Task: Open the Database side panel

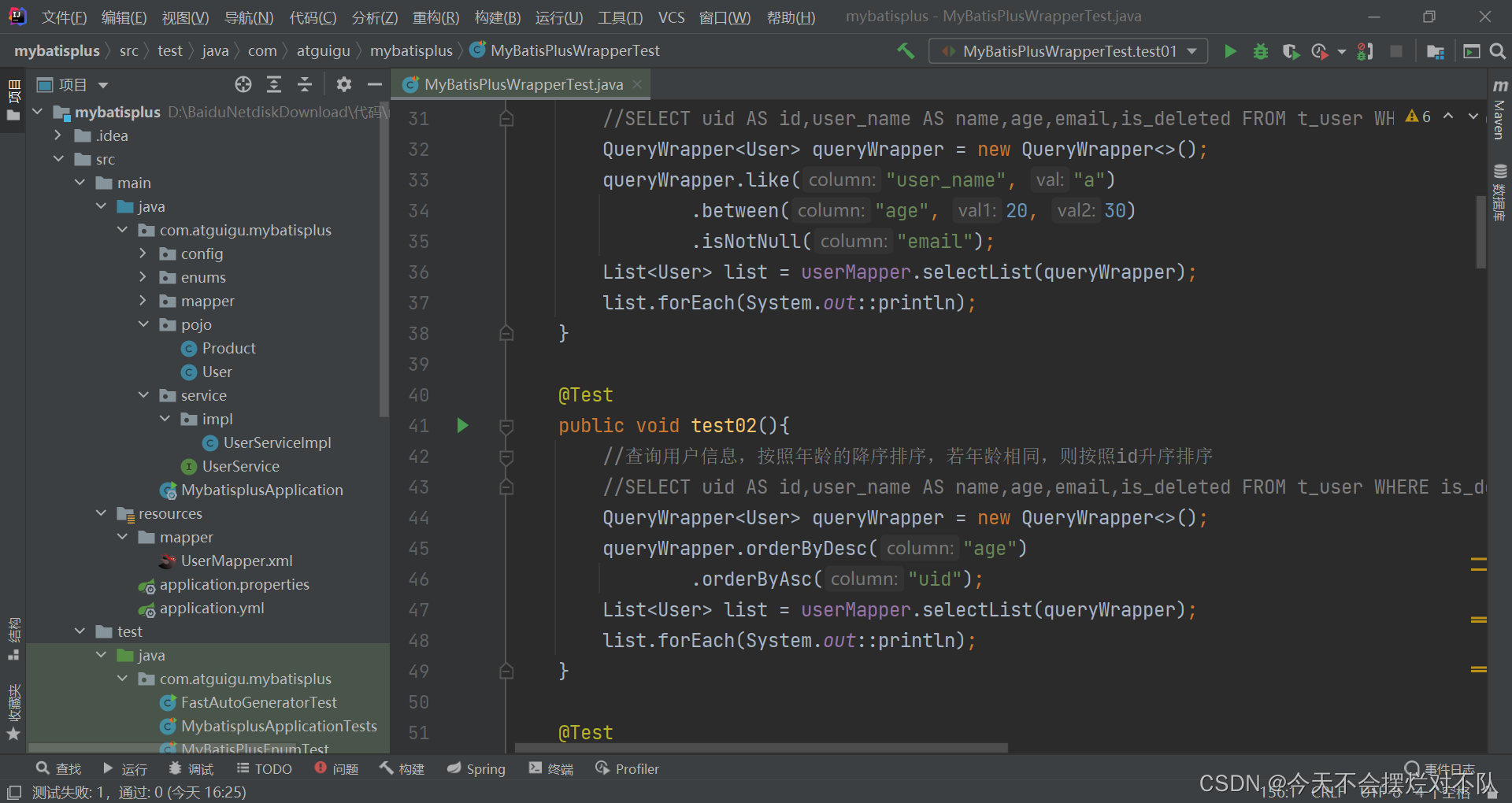Action: coord(1499,193)
